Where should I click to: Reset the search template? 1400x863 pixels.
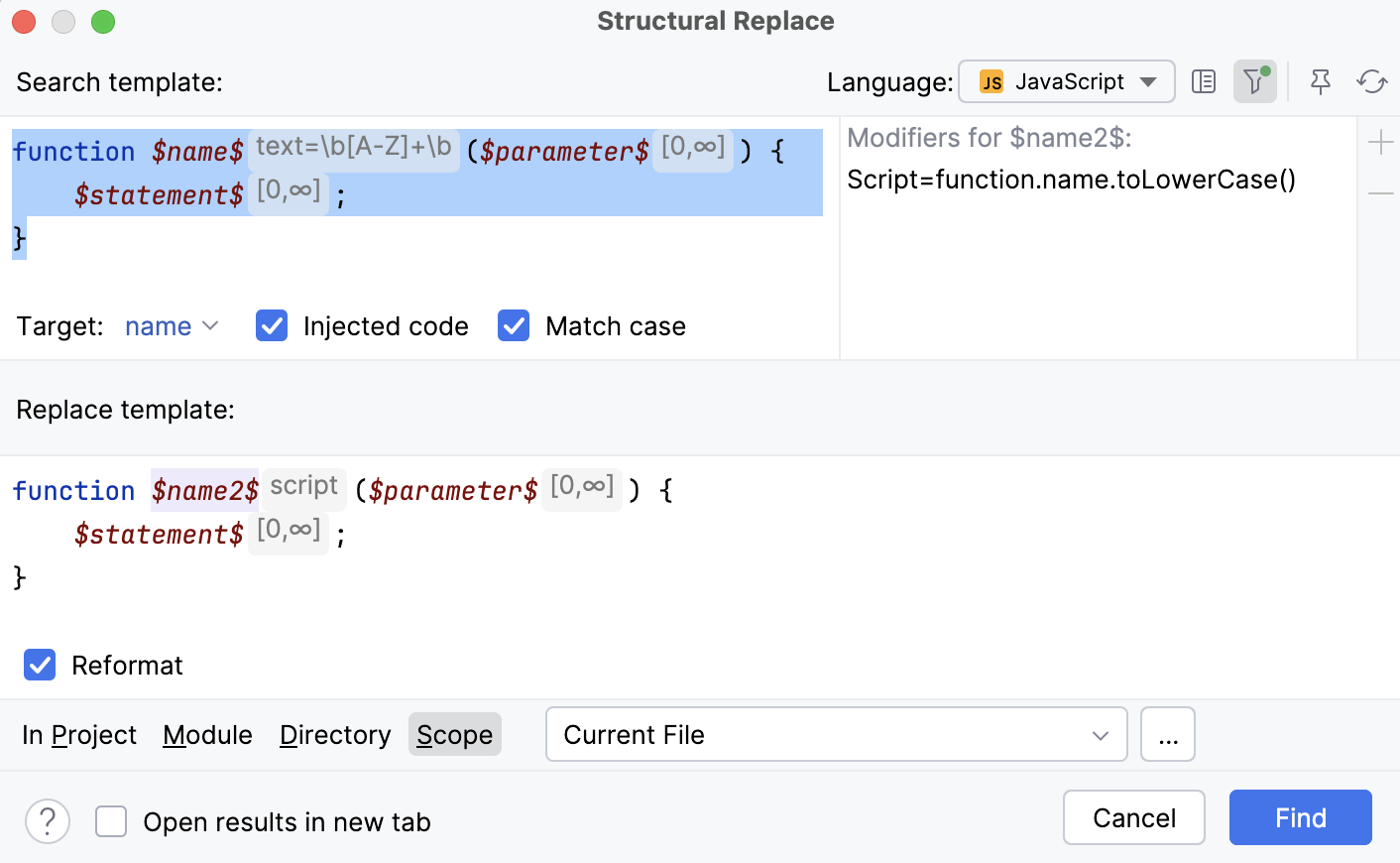point(1372,81)
